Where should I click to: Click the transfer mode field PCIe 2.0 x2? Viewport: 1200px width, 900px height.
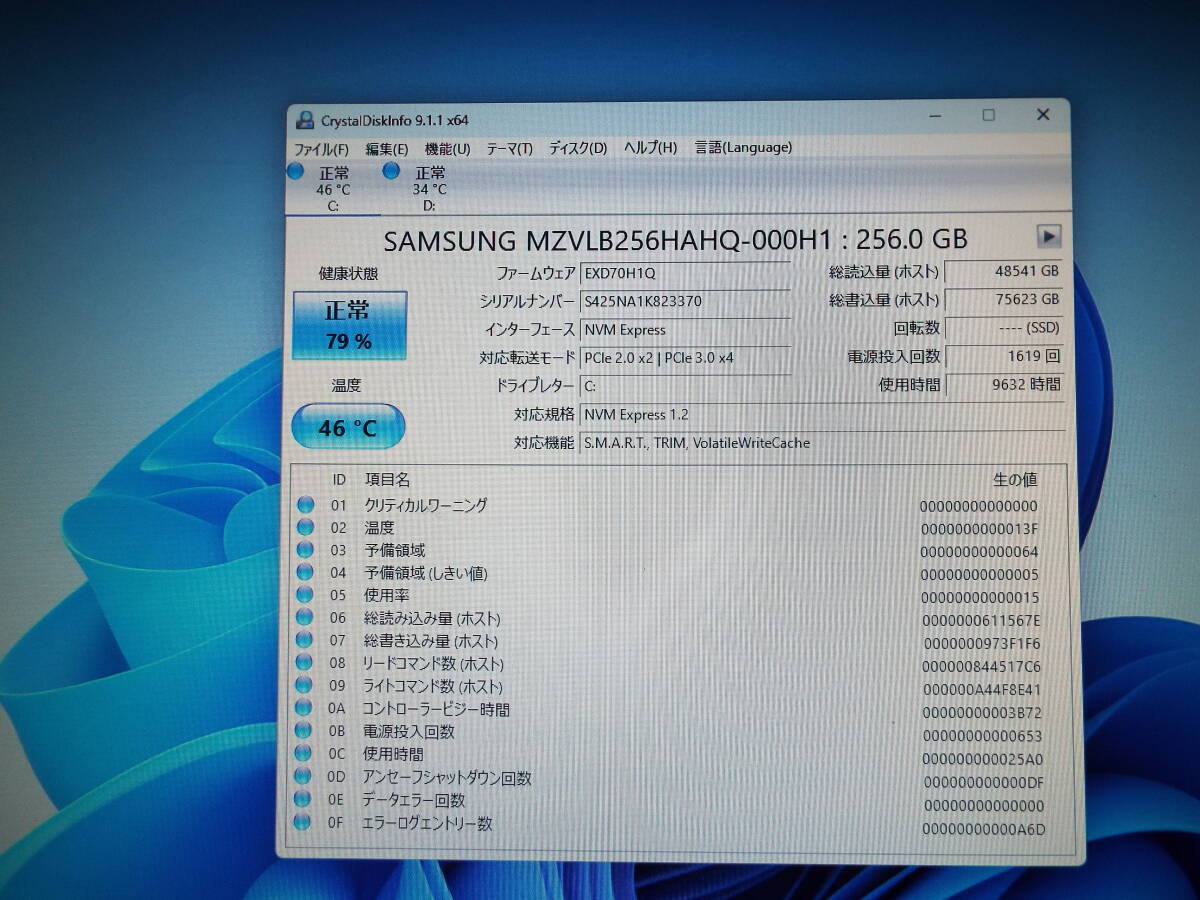click(x=685, y=357)
